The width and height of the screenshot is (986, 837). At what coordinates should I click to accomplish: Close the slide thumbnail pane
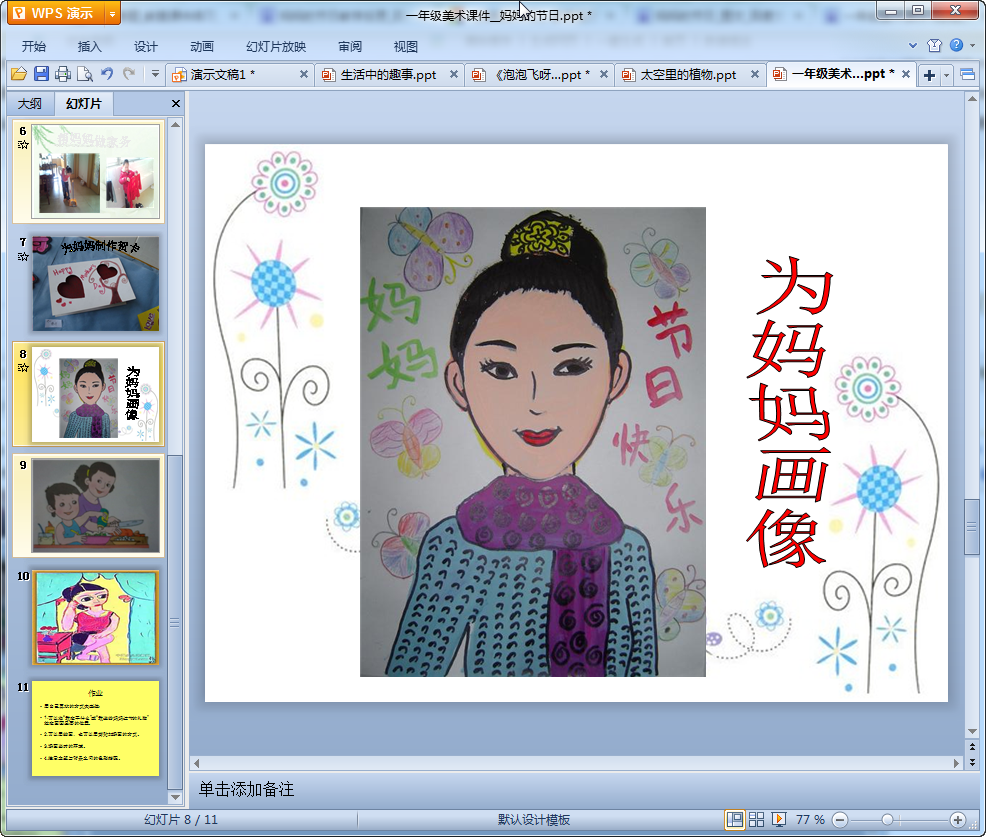(x=176, y=104)
